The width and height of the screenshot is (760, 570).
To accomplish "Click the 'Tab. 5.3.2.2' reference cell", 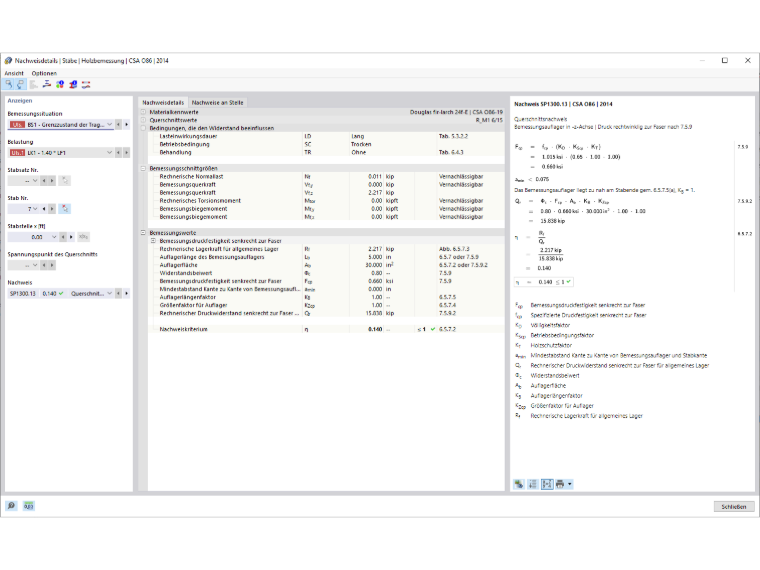I will pos(453,136).
